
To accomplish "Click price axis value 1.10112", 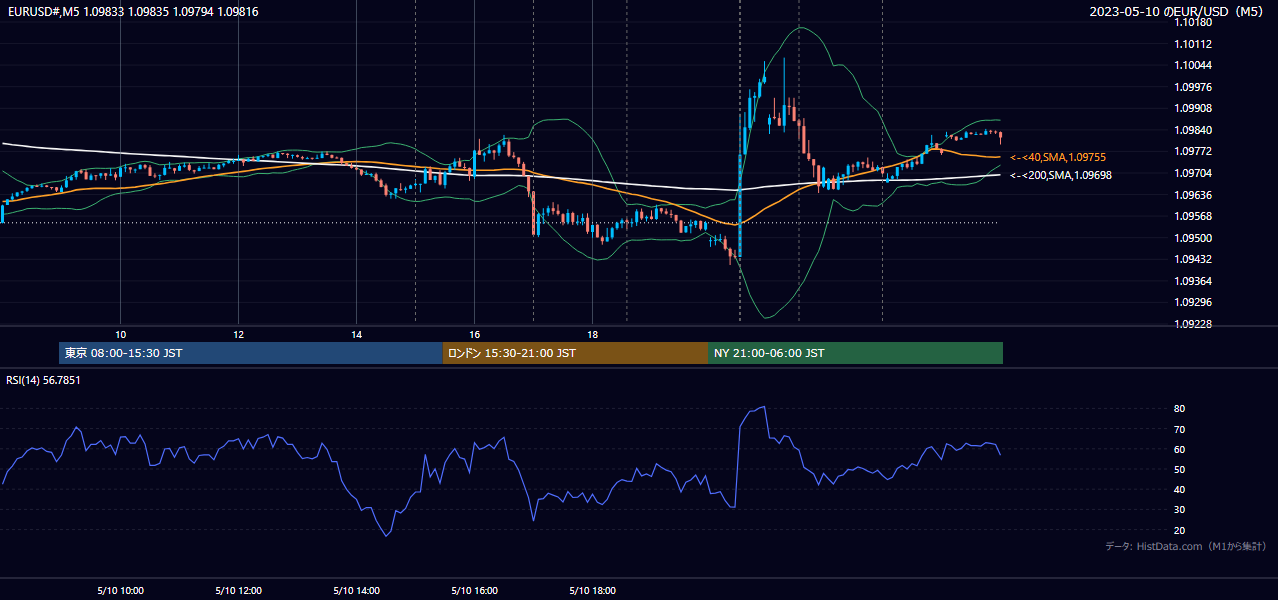I will pos(1194,44).
